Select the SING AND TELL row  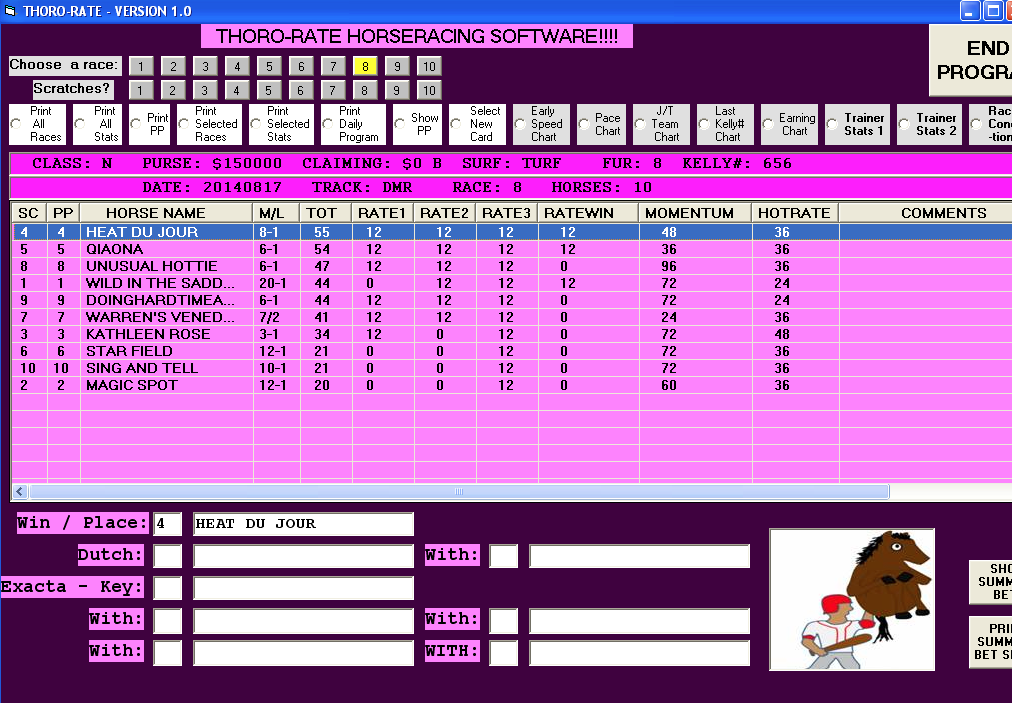point(512,368)
